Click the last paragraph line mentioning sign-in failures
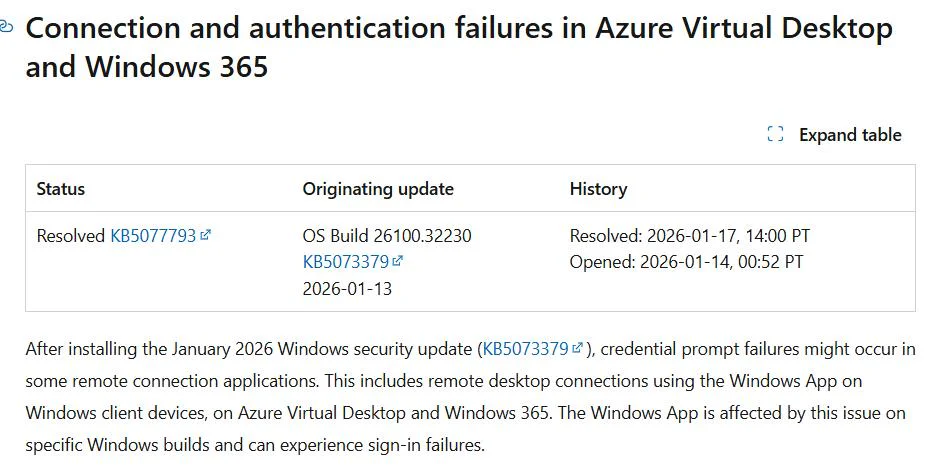Screen dimensions: 936x472 [x=255, y=445]
